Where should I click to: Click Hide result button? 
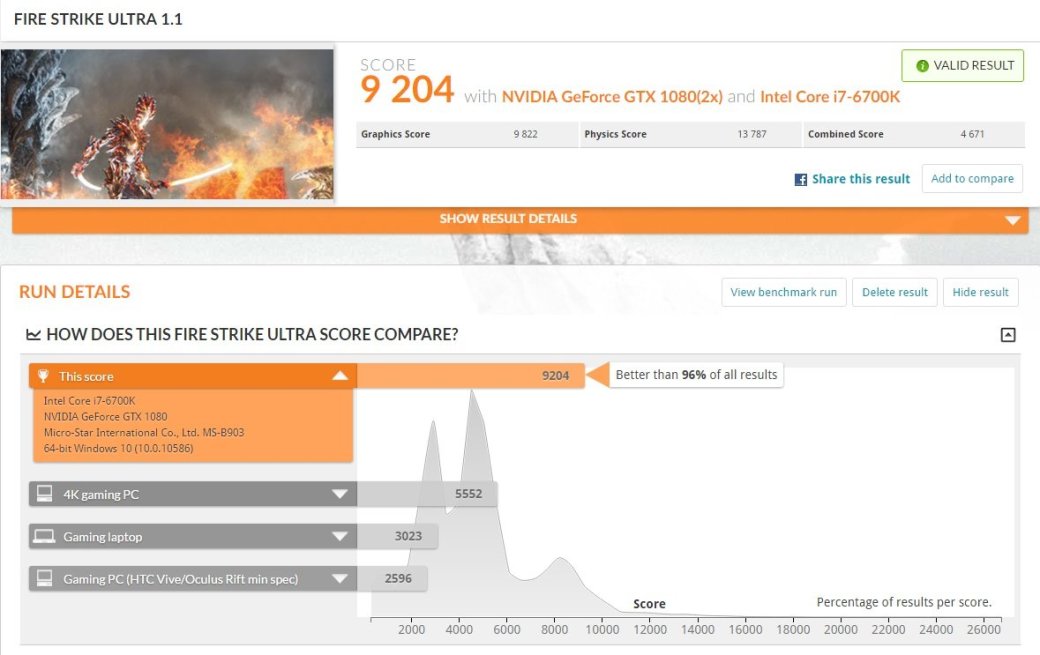point(980,292)
